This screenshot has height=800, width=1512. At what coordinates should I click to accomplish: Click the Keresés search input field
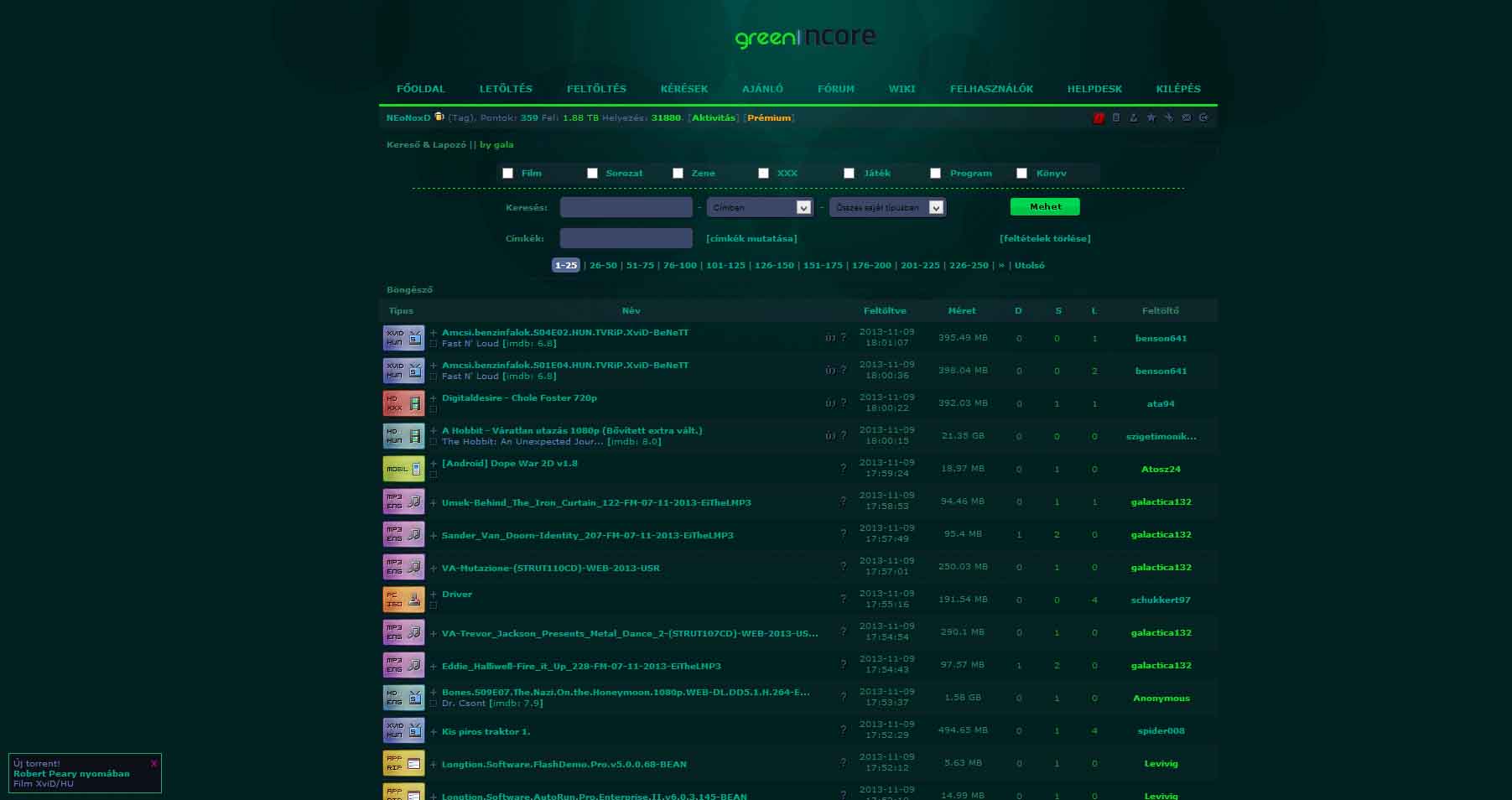[x=626, y=207]
